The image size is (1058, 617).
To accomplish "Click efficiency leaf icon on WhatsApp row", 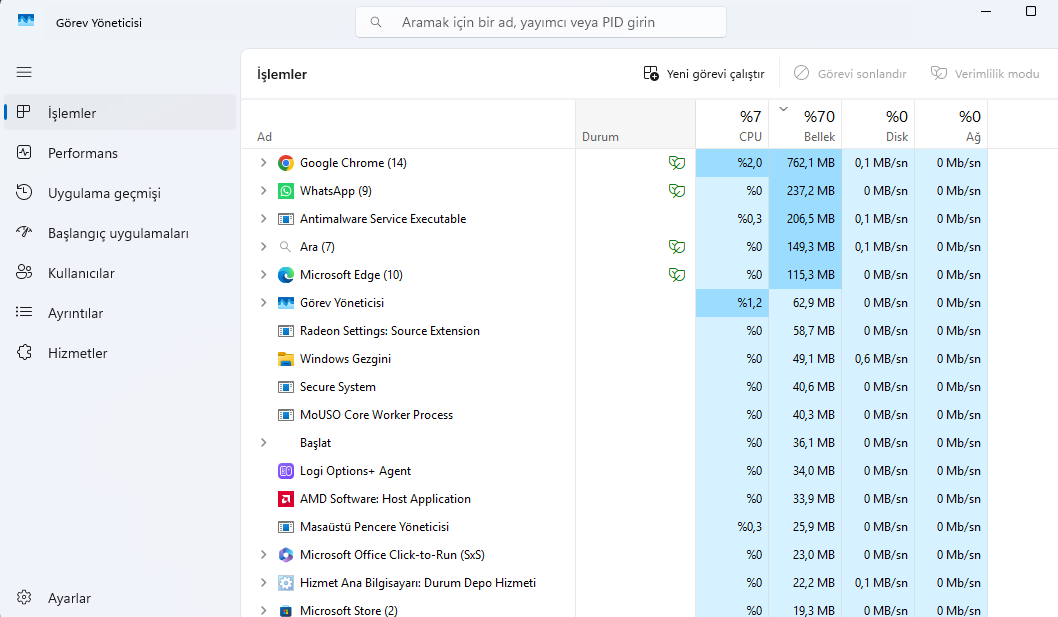I will tap(677, 191).
